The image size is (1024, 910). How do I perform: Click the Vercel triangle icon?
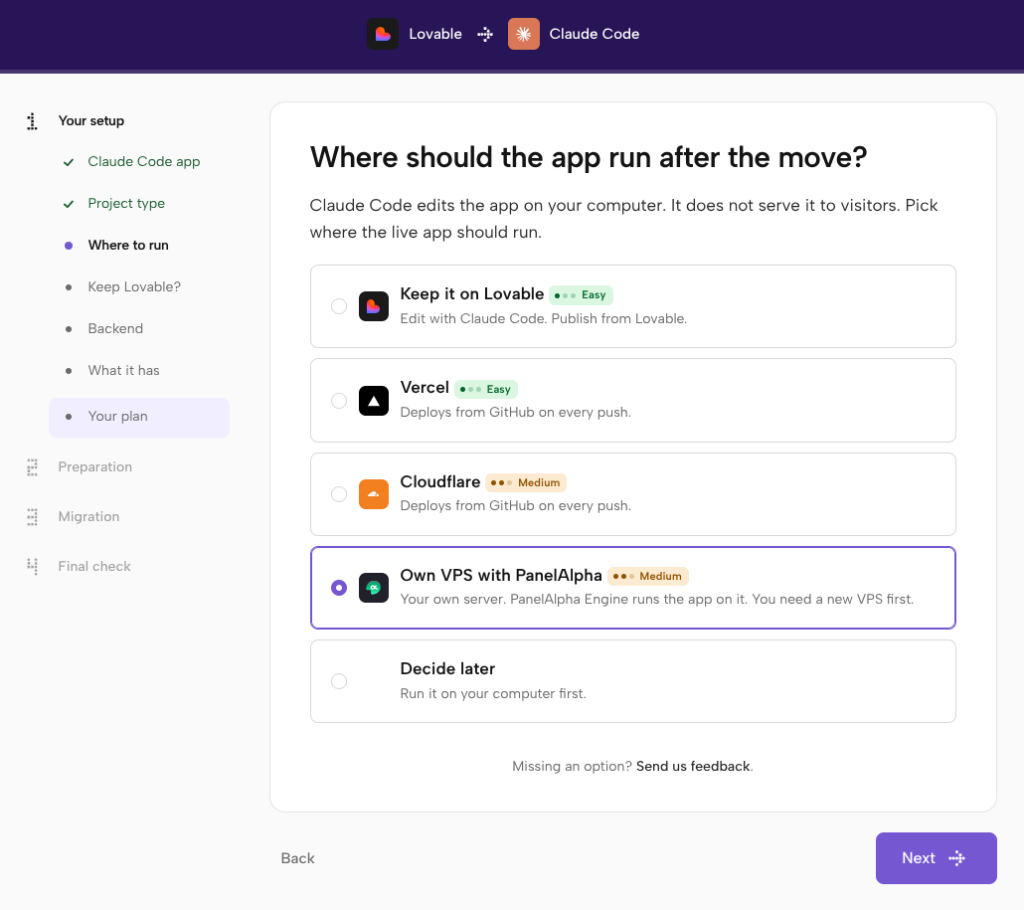pyautogui.click(x=374, y=400)
